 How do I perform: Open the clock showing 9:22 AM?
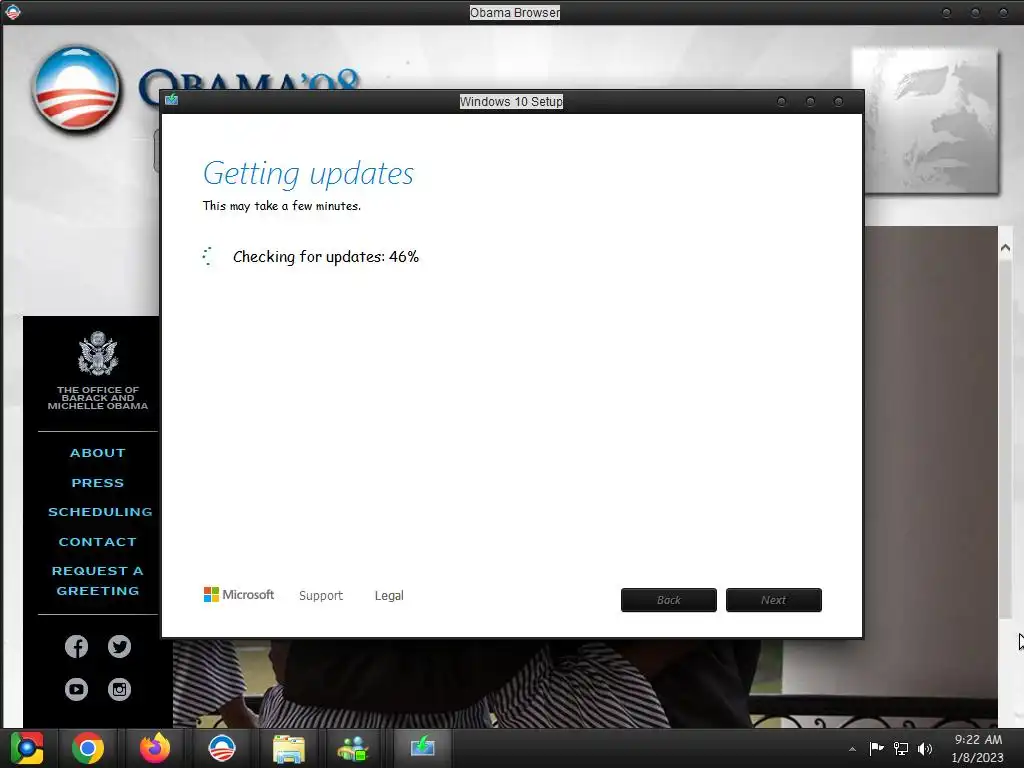[978, 739]
